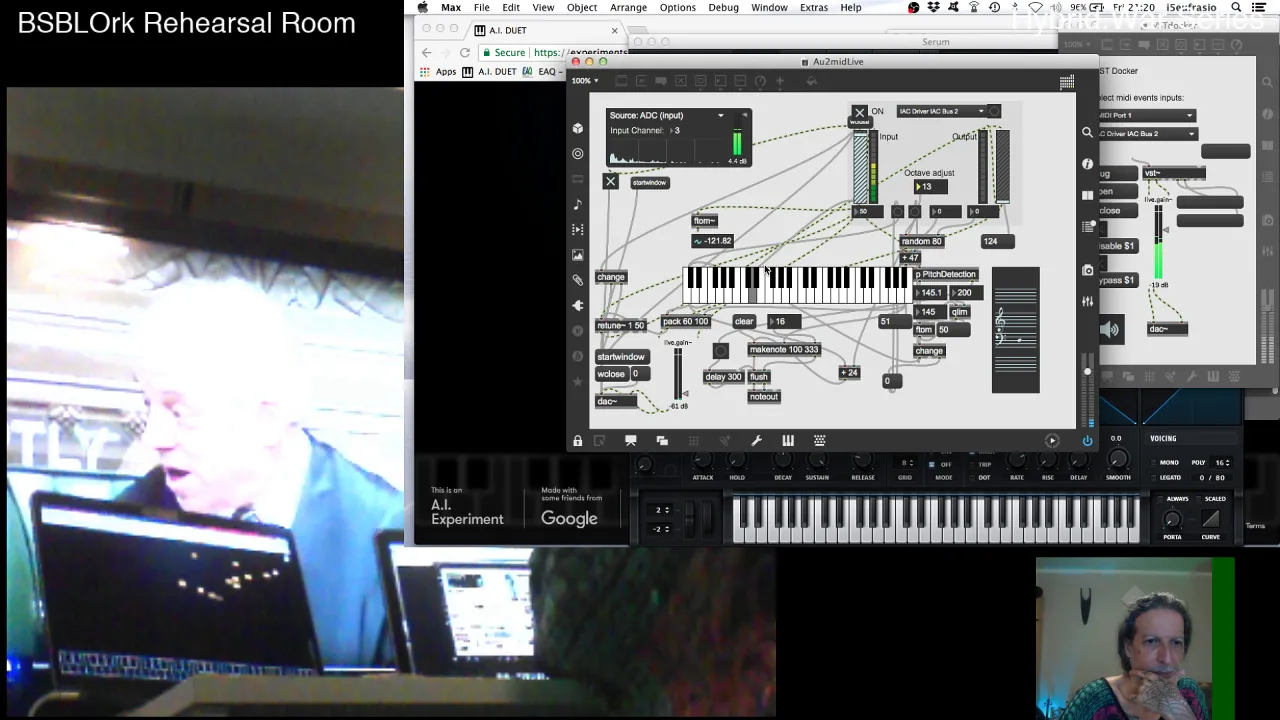The image size is (1280, 720).
Task: Open the Debug menu
Action: [x=723, y=7]
